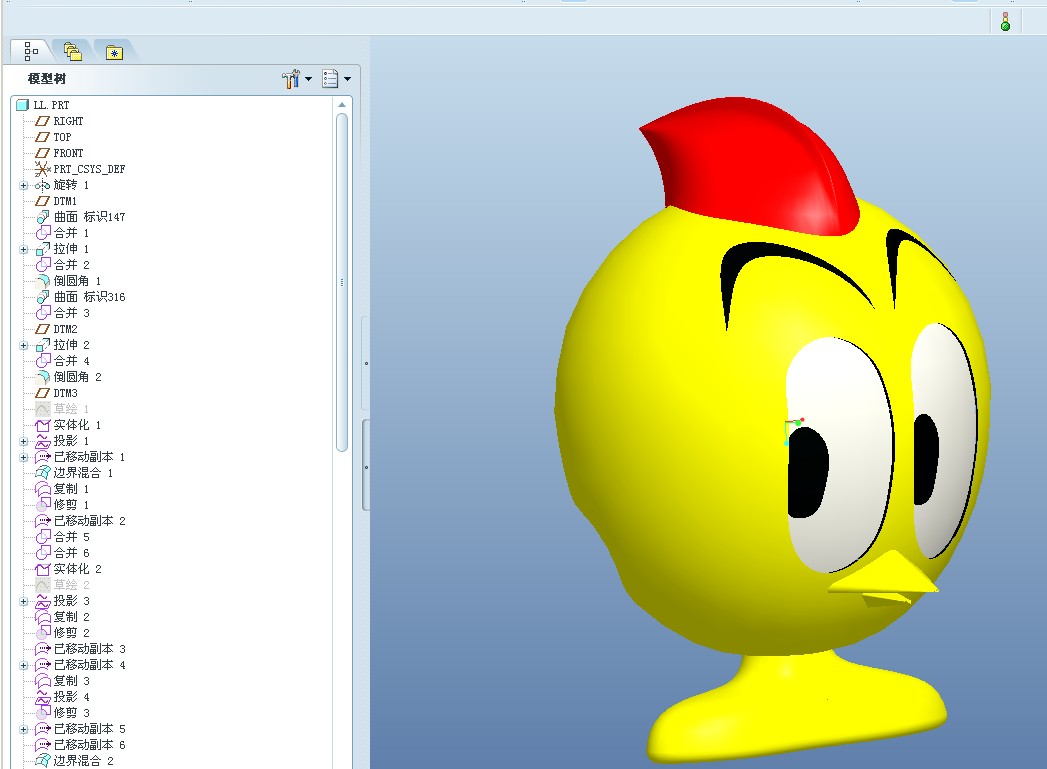The image size is (1047, 769).
Task: Select the PRT_CSYS_DEF coordinate system
Action: [x=80, y=169]
